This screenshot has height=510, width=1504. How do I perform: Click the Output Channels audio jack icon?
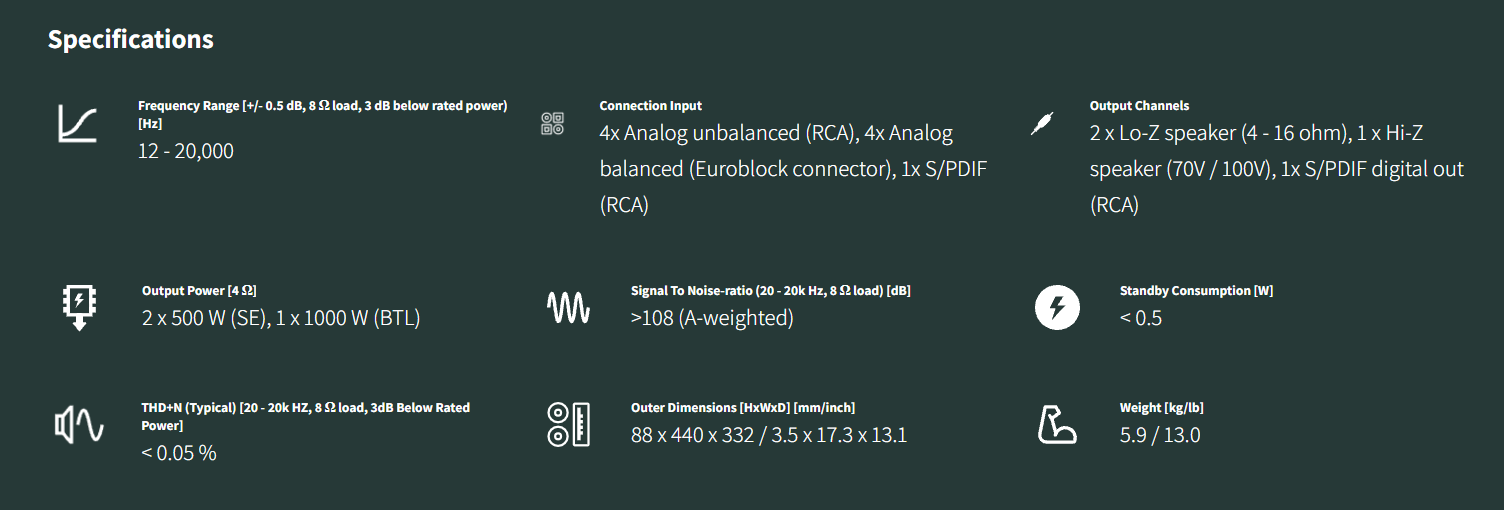(x=1043, y=124)
